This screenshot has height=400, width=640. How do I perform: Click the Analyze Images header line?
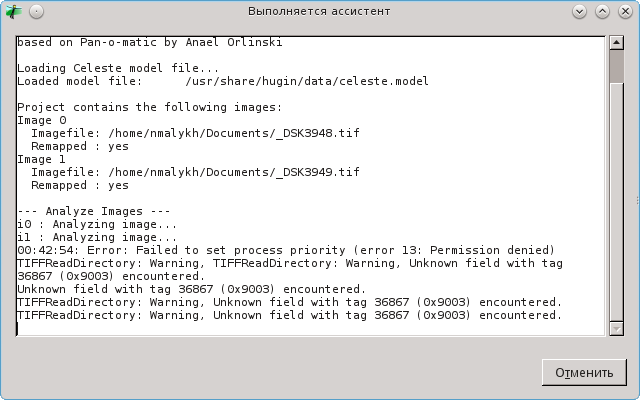coord(93,211)
